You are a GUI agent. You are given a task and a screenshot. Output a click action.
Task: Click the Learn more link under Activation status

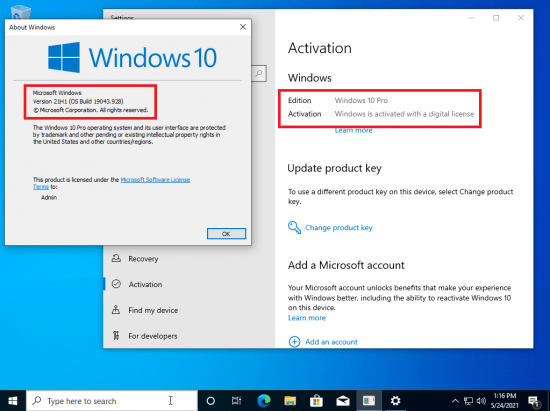[353, 130]
